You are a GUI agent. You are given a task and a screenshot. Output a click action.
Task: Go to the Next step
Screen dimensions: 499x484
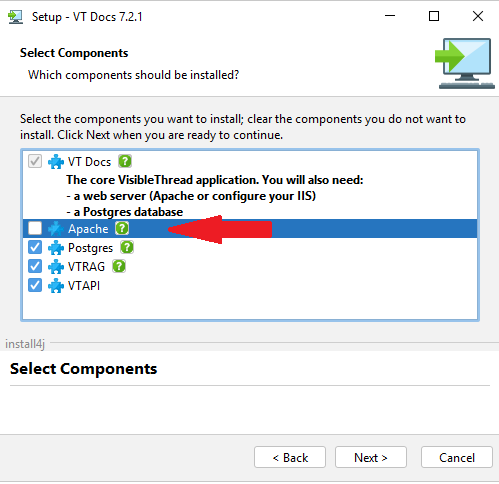click(x=371, y=457)
